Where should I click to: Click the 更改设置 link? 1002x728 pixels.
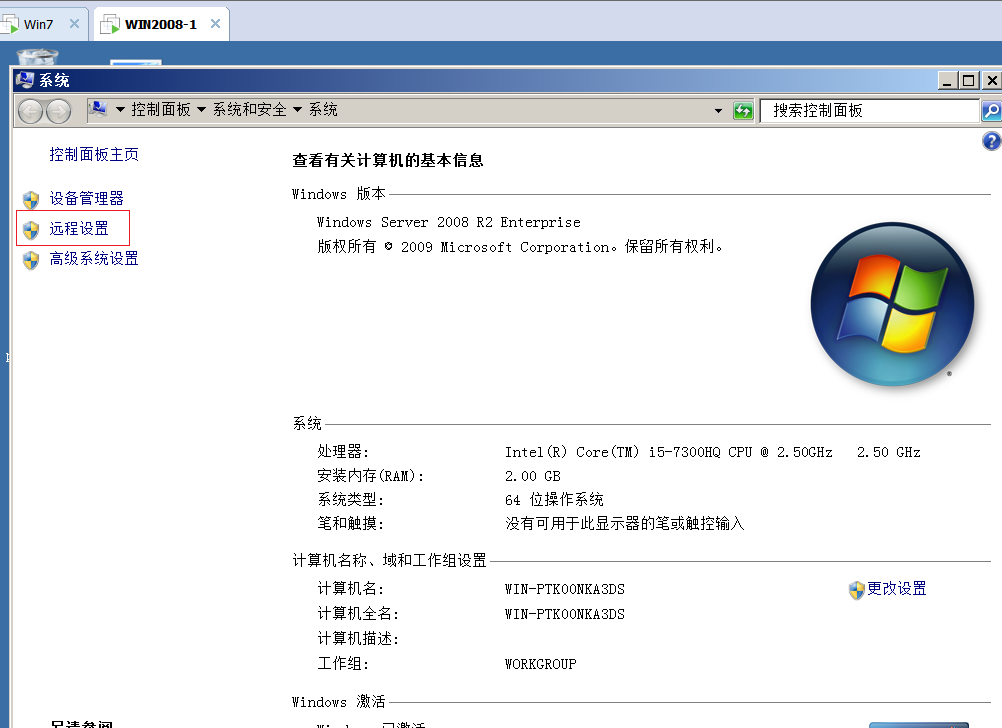(897, 589)
